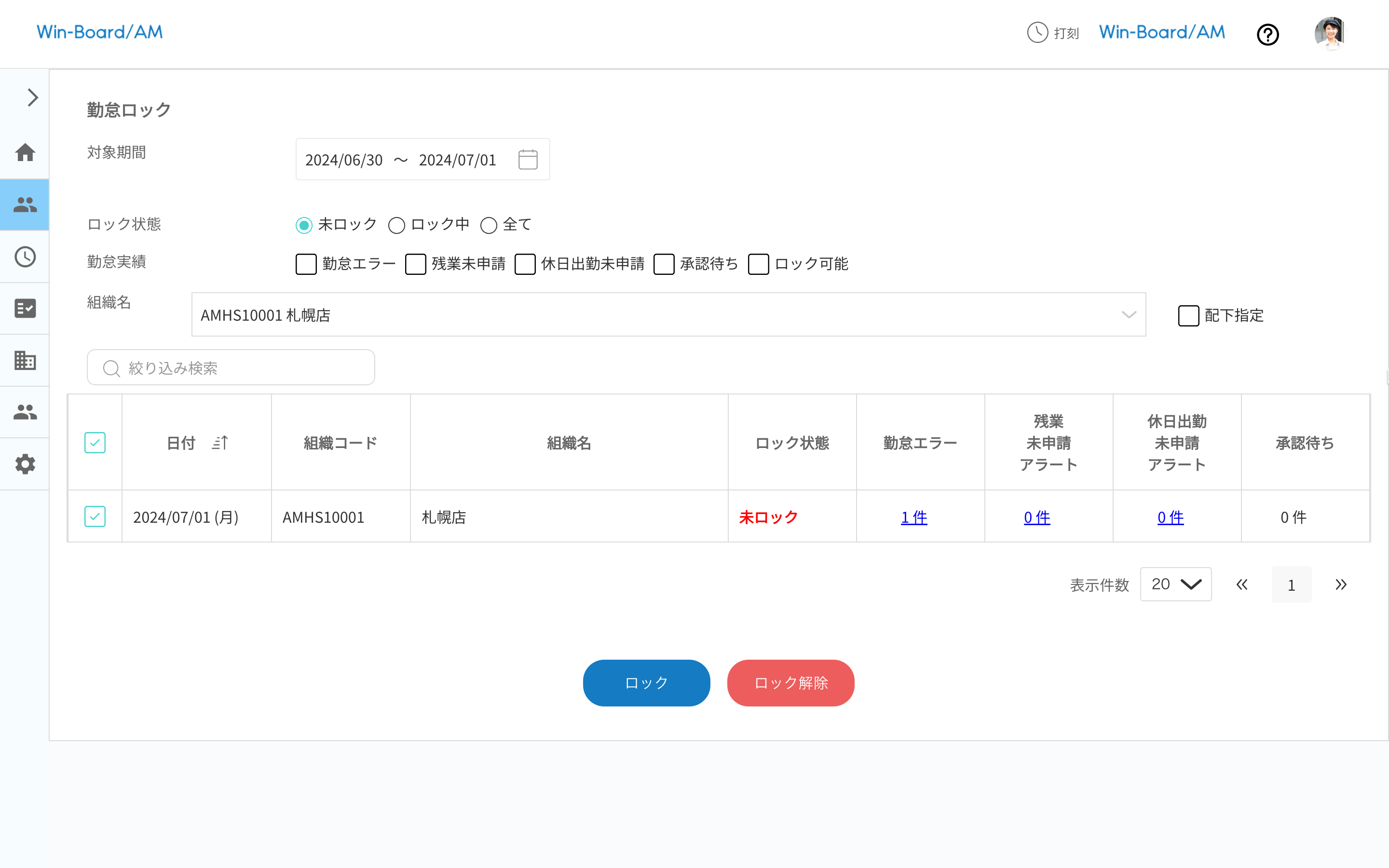The image size is (1389, 868).
Task: Uncheck the 2024/07/01 row checkbox
Action: point(95,516)
